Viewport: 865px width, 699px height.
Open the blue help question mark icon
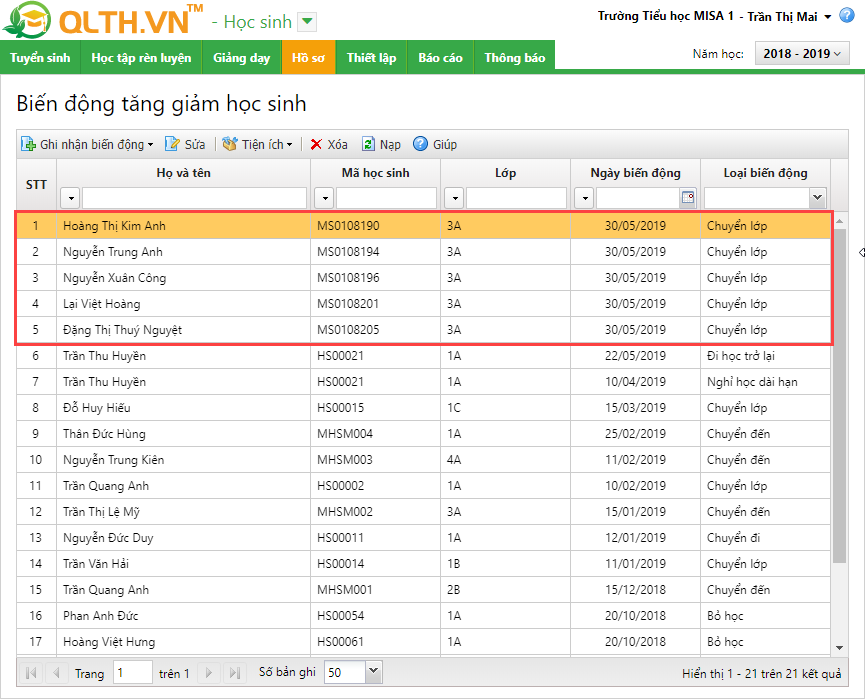pyautogui.click(x=847, y=15)
